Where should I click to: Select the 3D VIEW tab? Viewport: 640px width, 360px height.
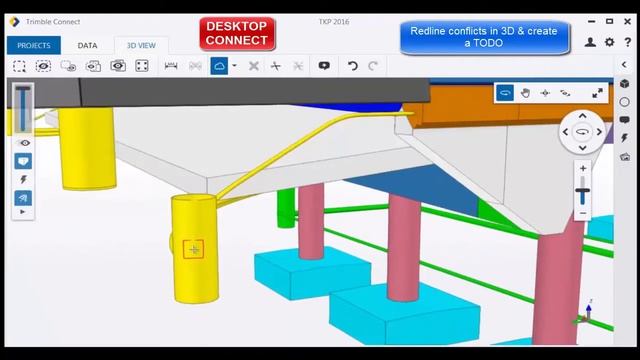141,45
